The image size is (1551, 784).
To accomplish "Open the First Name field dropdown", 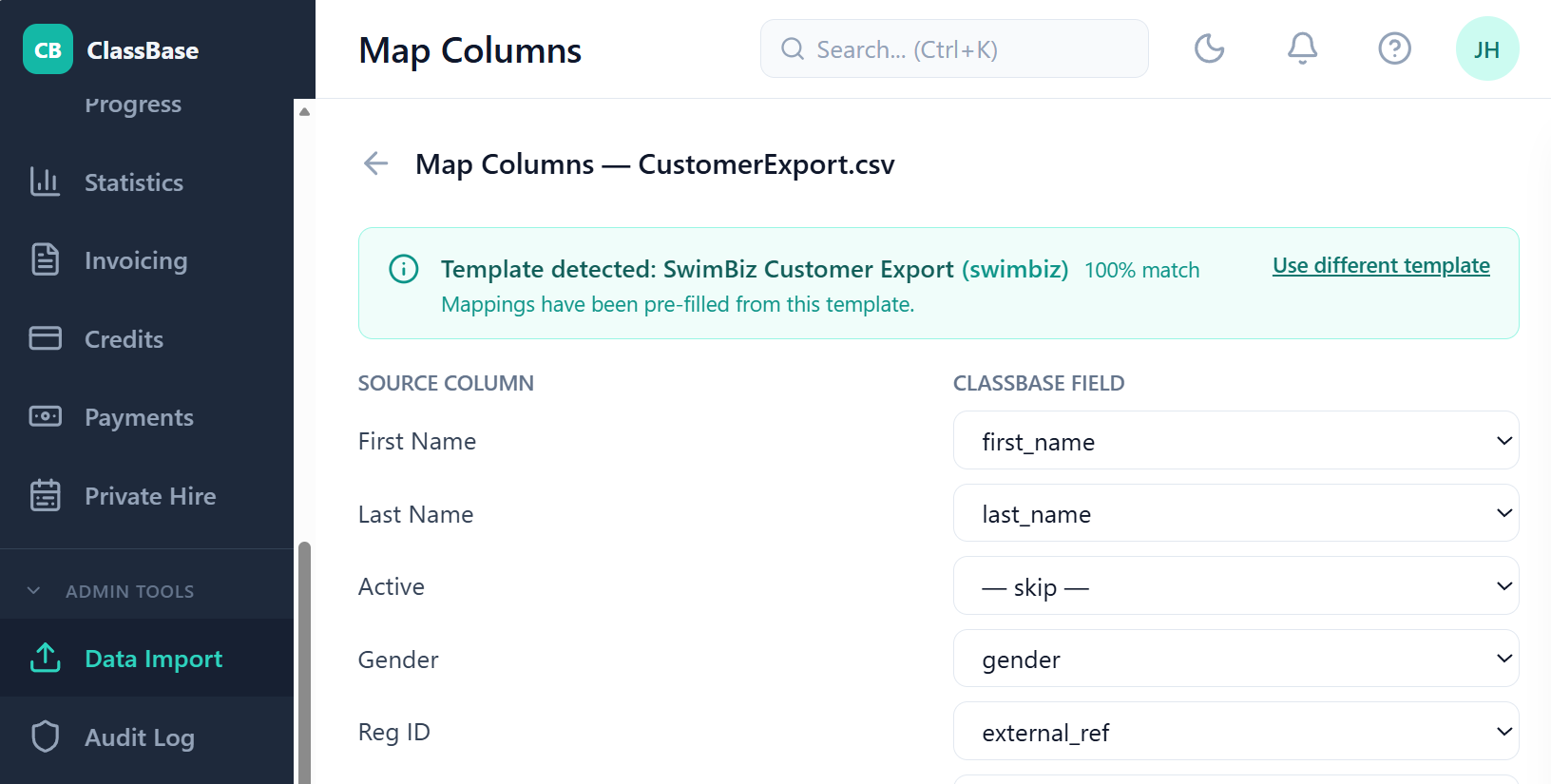I will pyautogui.click(x=1235, y=441).
